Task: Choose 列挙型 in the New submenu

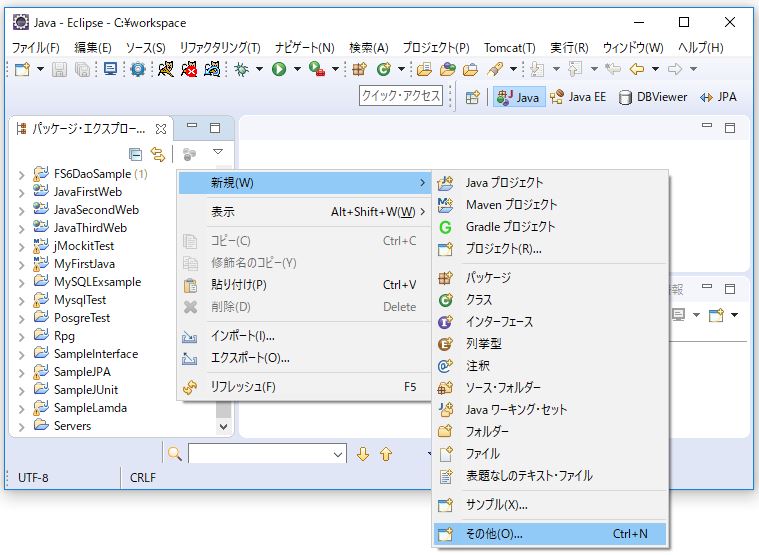Action: tap(550, 344)
